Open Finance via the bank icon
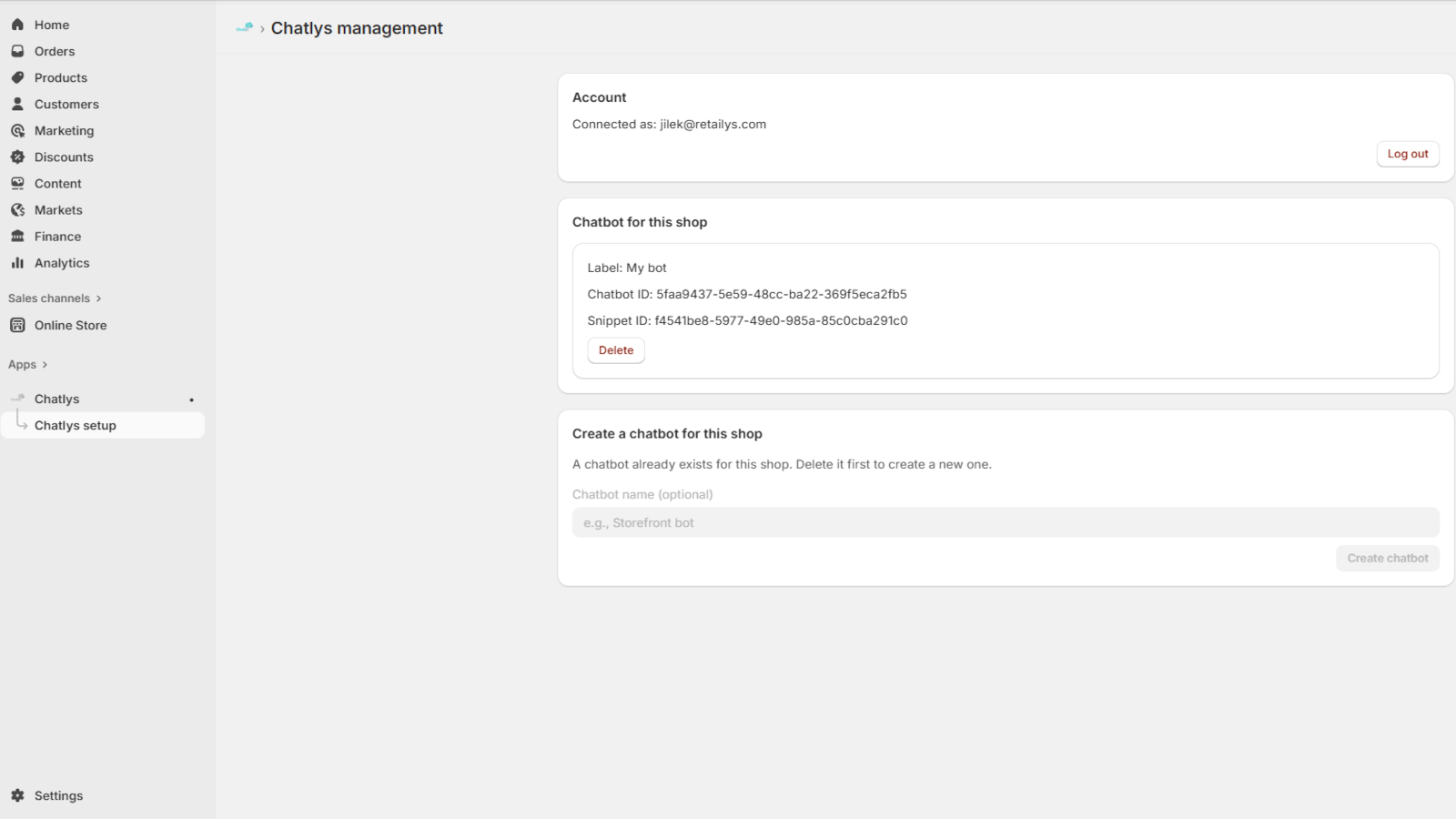 click(x=17, y=236)
